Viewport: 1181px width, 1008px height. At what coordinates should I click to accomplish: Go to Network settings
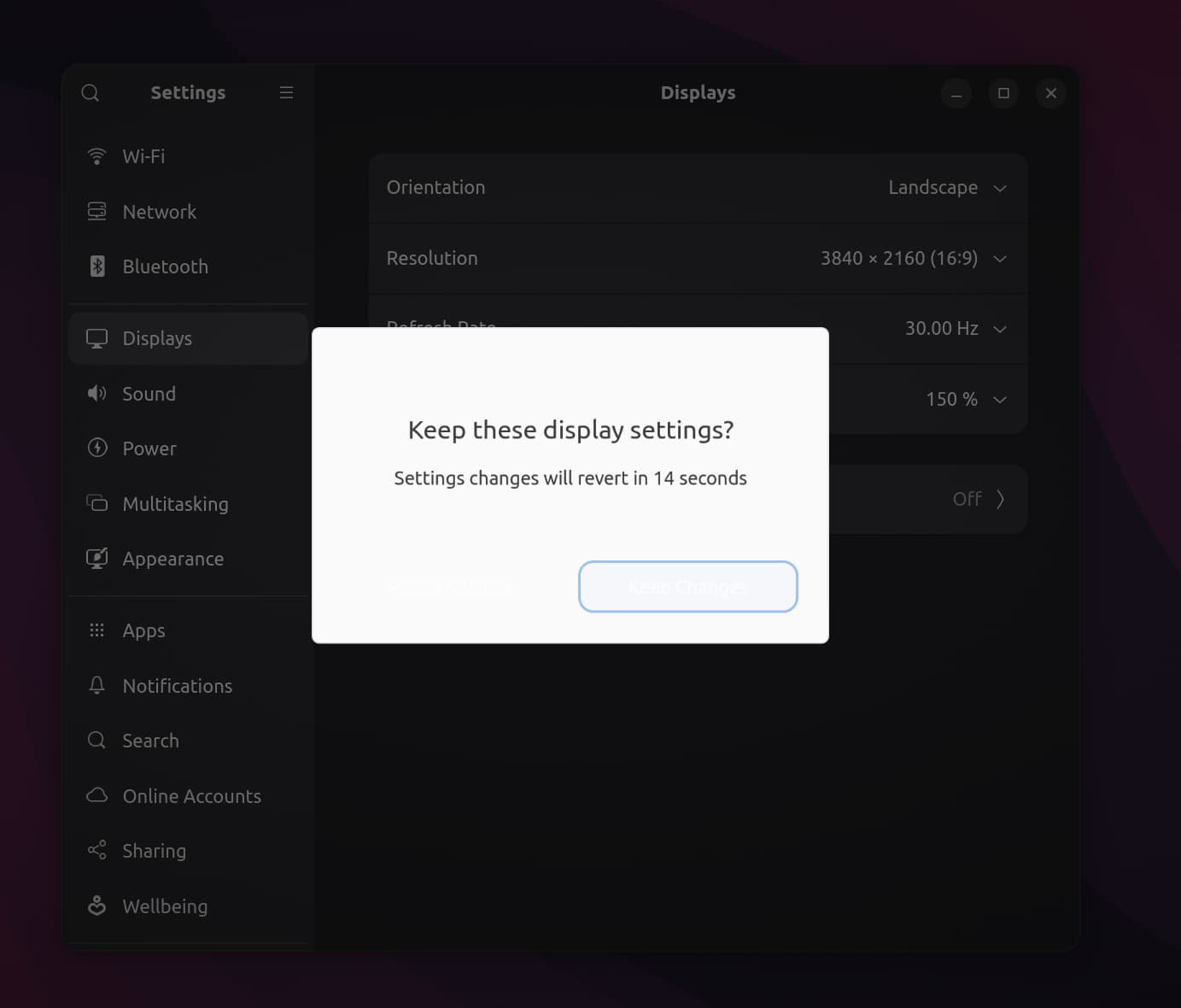159,212
